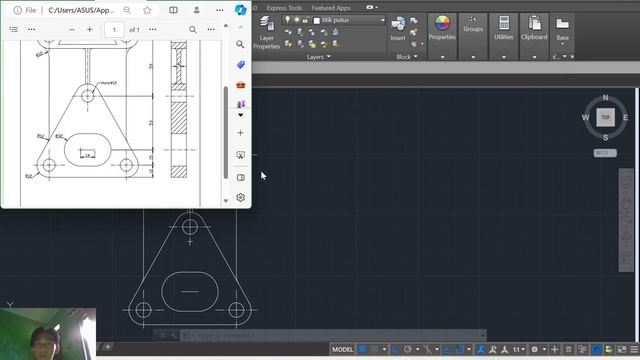This screenshot has height=360, width=640.
Task: Open the Properties color wheel panel
Action: click(442, 28)
